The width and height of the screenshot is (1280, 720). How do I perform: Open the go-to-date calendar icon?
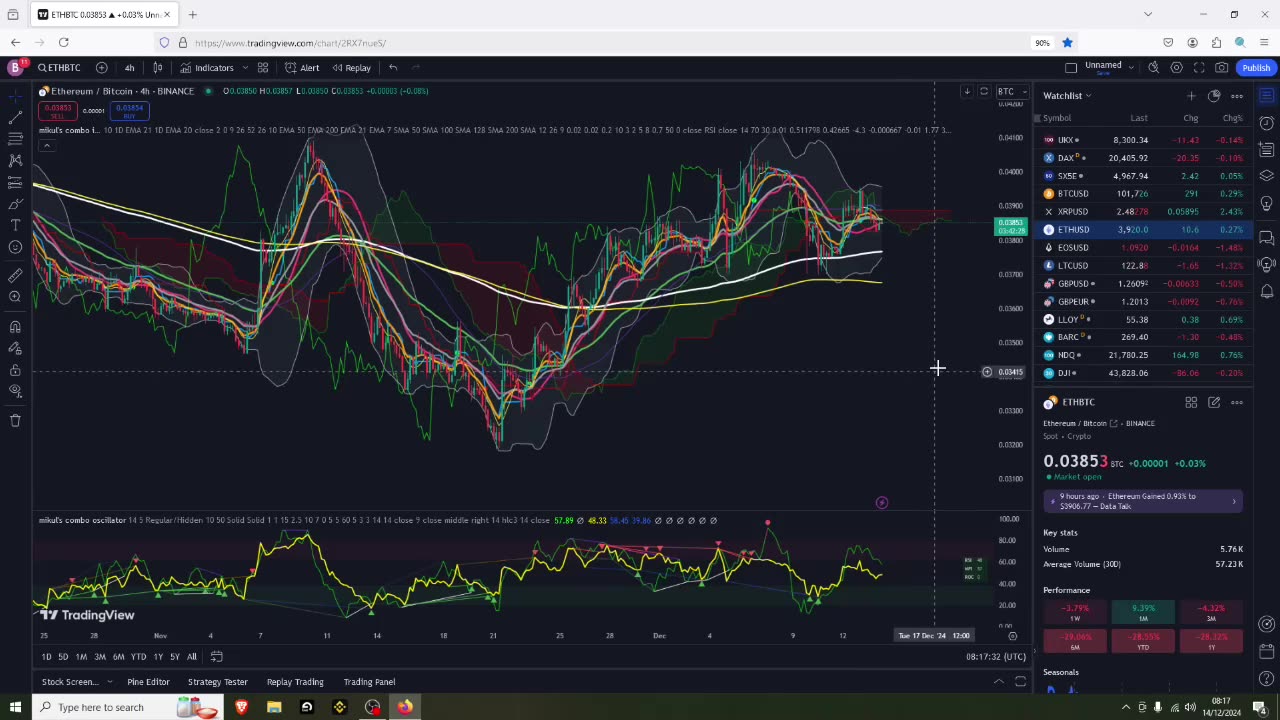(x=216, y=657)
